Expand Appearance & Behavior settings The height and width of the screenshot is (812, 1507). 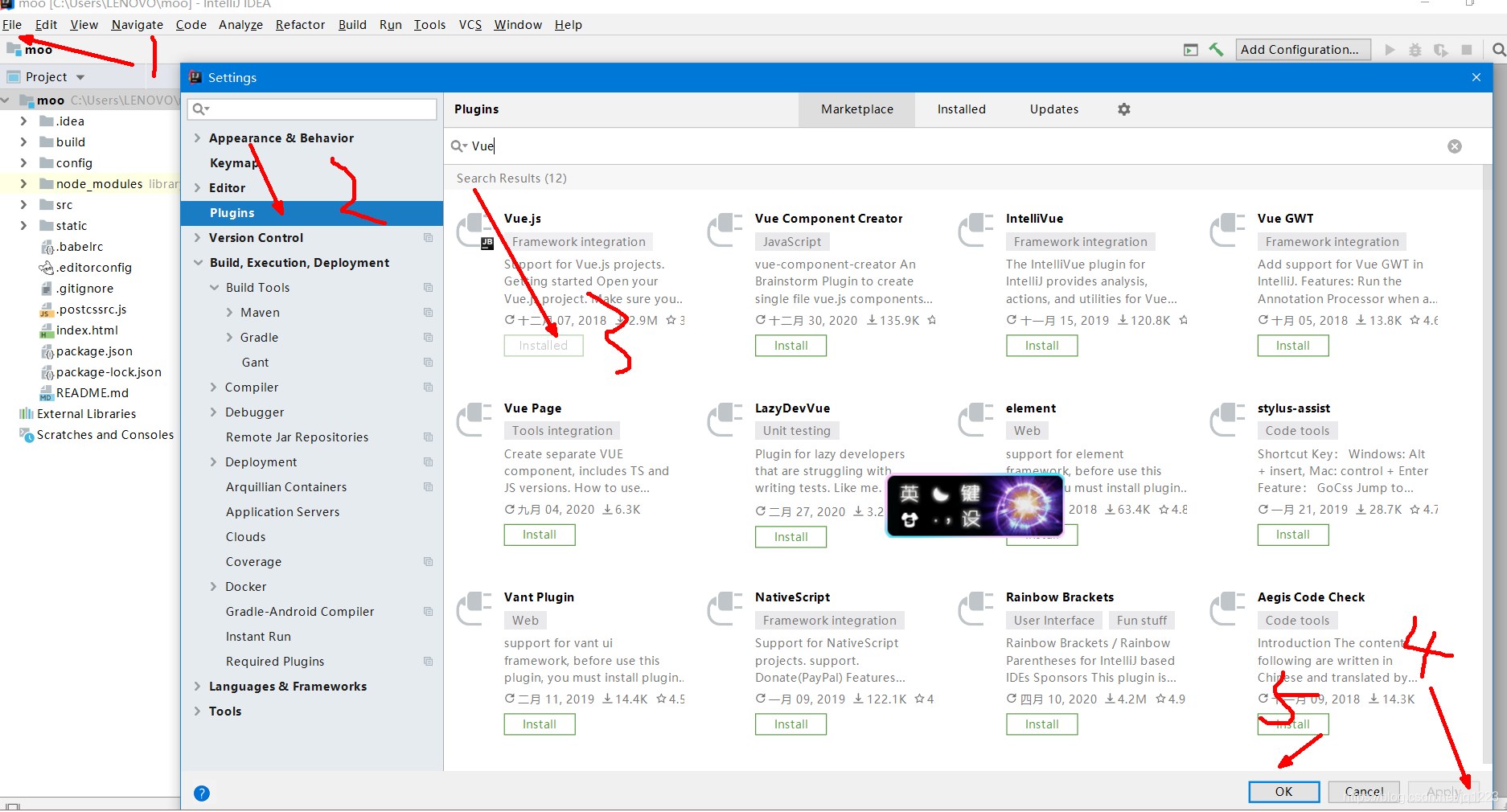[198, 138]
